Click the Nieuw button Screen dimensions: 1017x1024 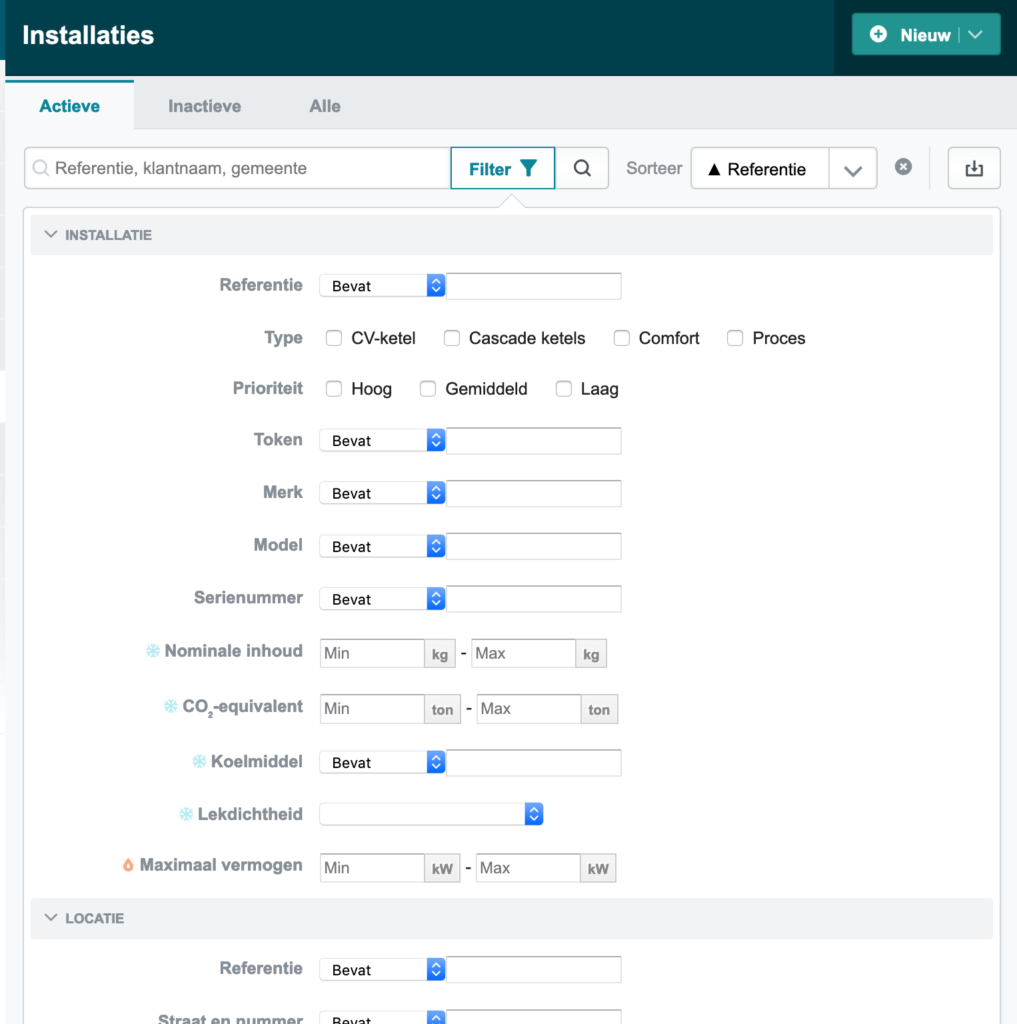[x=926, y=35]
